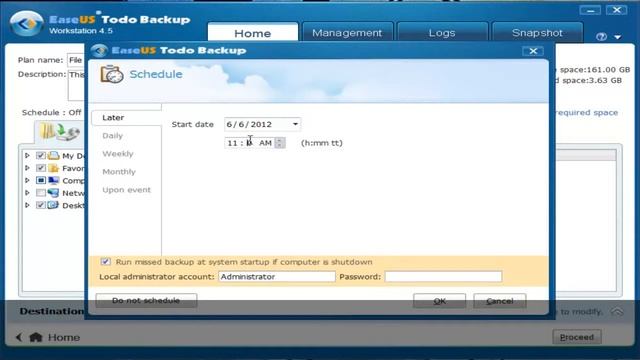This screenshot has width=640, height=360.
Task: Toggle the Network checkbox
Action: (x=40, y=193)
